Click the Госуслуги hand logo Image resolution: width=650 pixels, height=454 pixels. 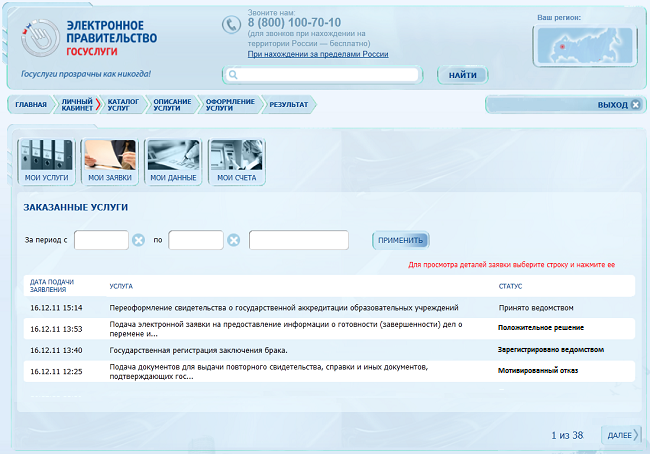[x=40, y=38]
